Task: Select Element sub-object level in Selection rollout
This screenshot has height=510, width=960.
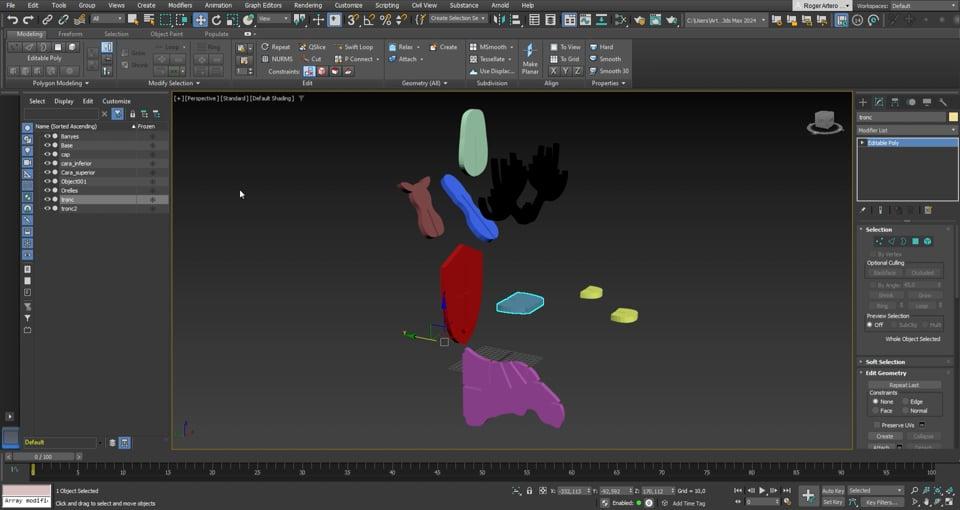Action: pyautogui.click(x=928, y=241)
